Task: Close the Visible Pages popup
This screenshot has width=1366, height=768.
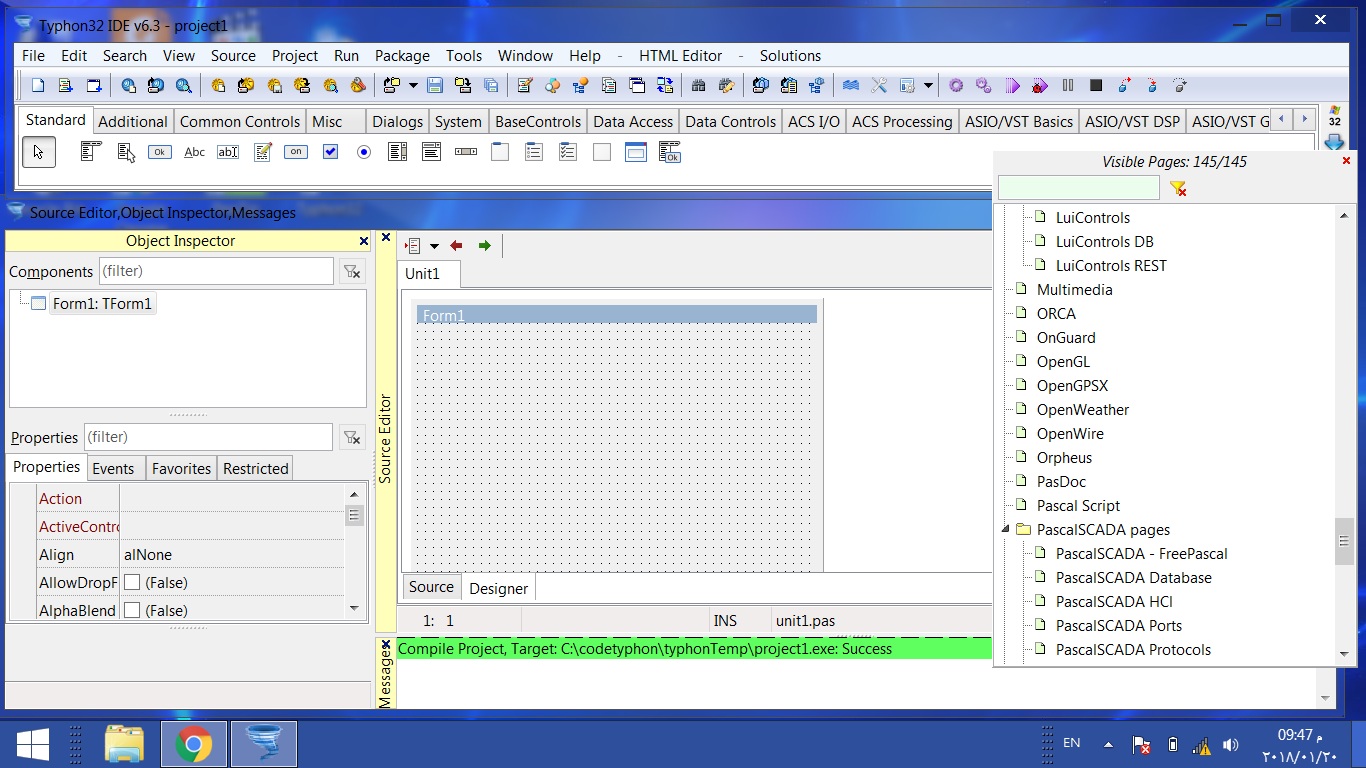Action: (x=1346, y=161)
